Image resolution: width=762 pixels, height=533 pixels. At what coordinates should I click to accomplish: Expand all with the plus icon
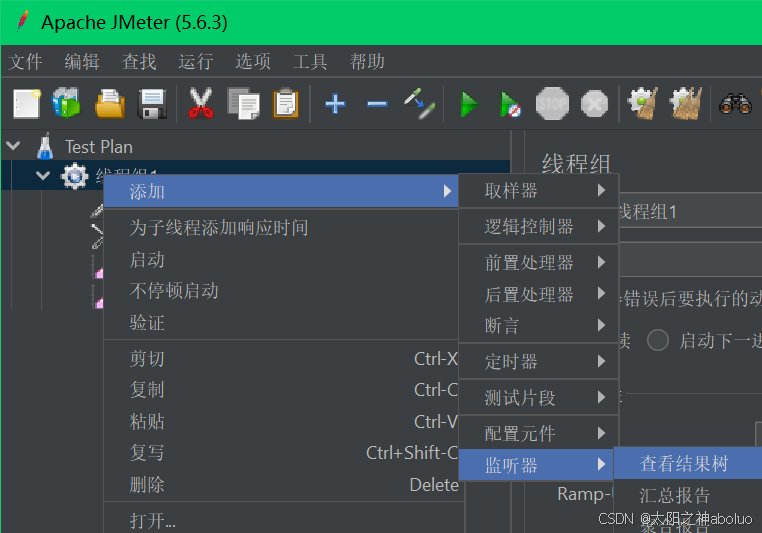click(x=335, y=104)
